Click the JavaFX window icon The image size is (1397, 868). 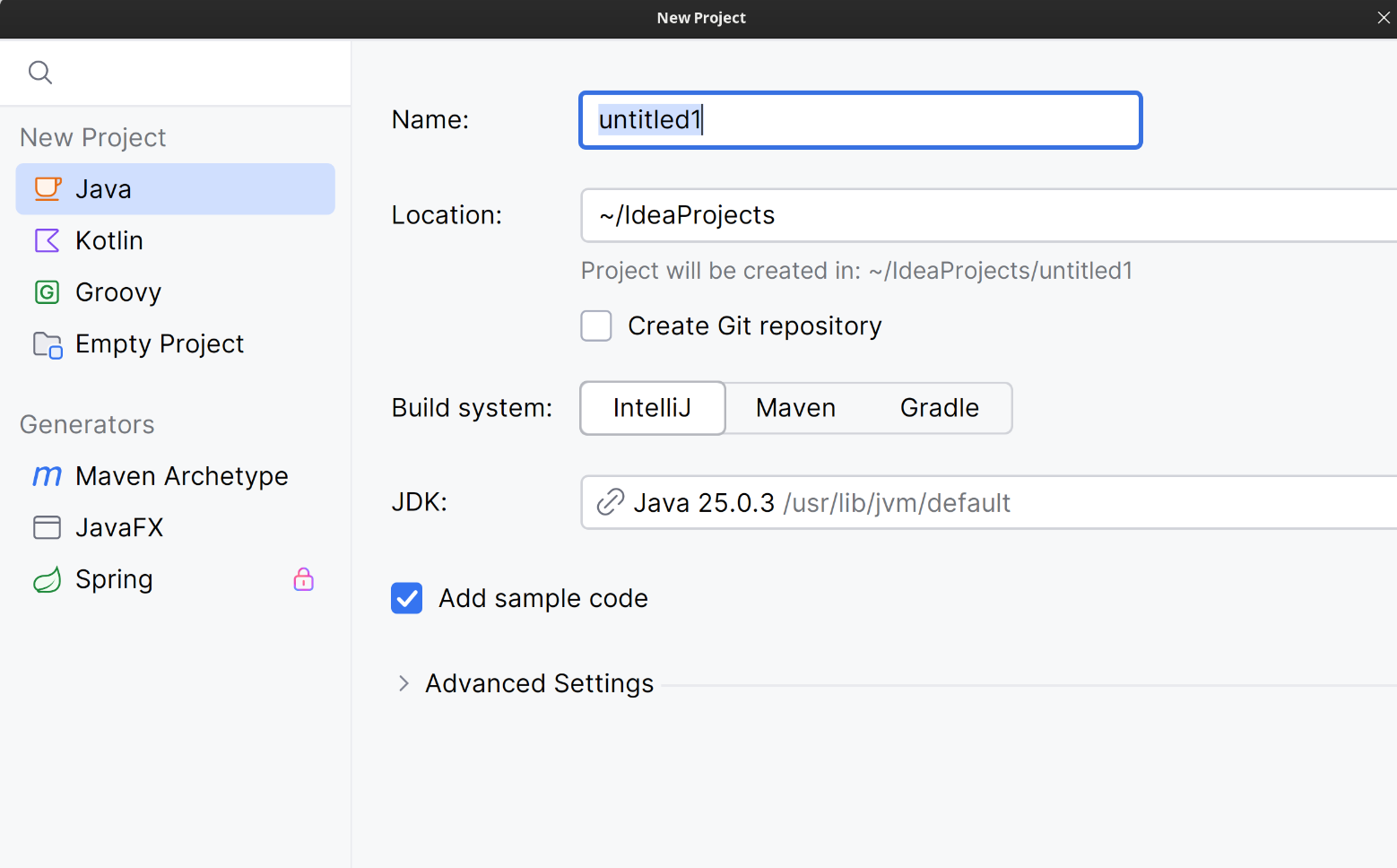point(47,527)
